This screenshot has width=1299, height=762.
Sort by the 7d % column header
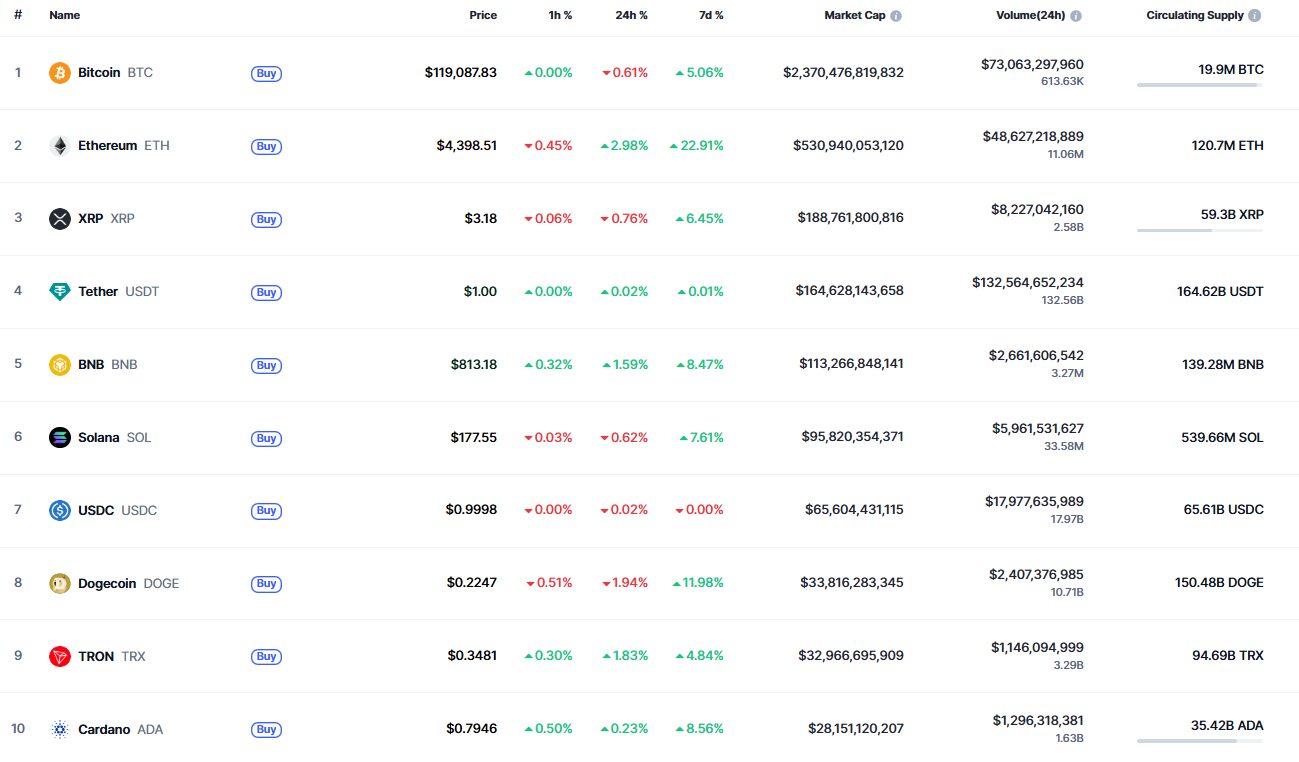pos(711,16)
